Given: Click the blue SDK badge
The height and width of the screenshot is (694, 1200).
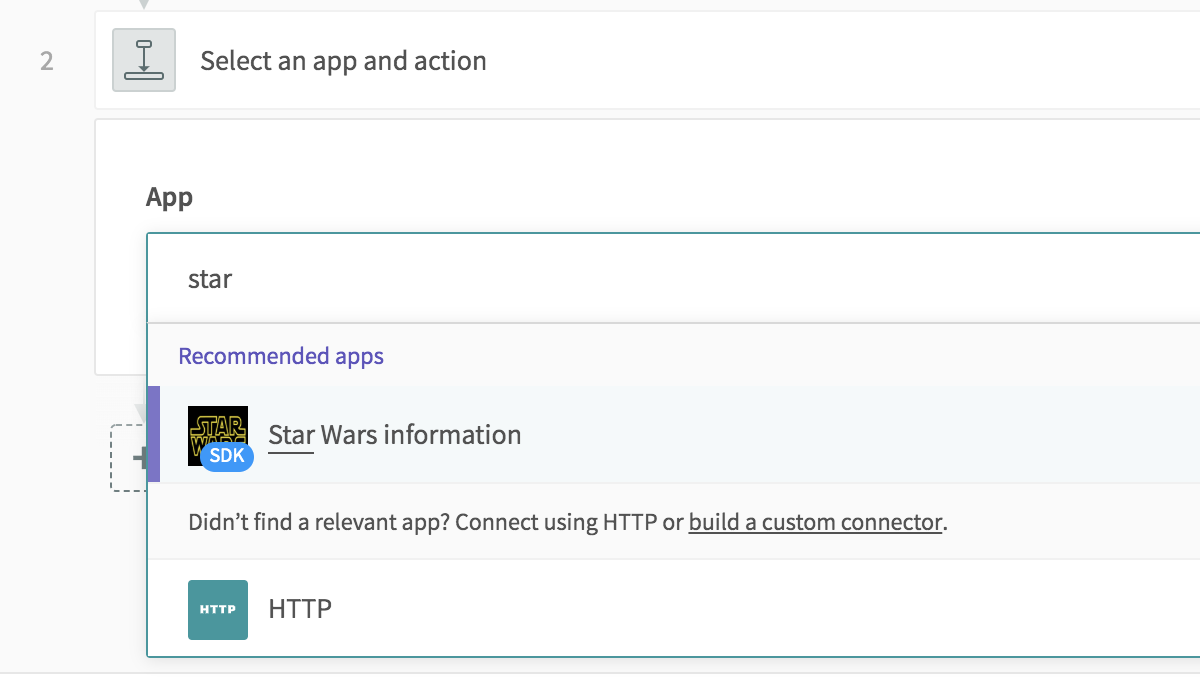Looking at the screenshot, I should click(x=227, y=457).
